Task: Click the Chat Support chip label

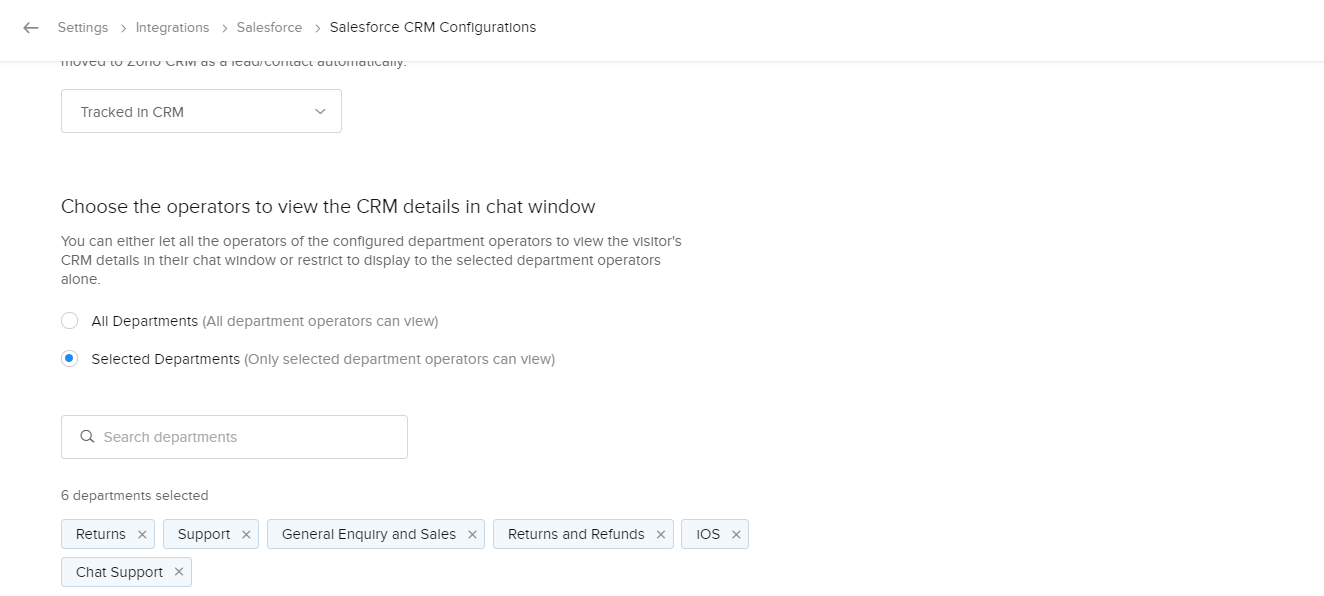Action: point(119,572)
